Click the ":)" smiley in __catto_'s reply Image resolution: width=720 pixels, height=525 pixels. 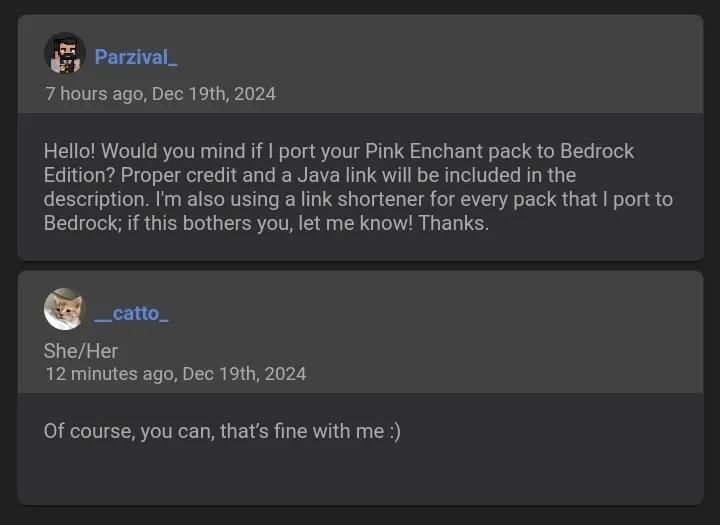395,432
